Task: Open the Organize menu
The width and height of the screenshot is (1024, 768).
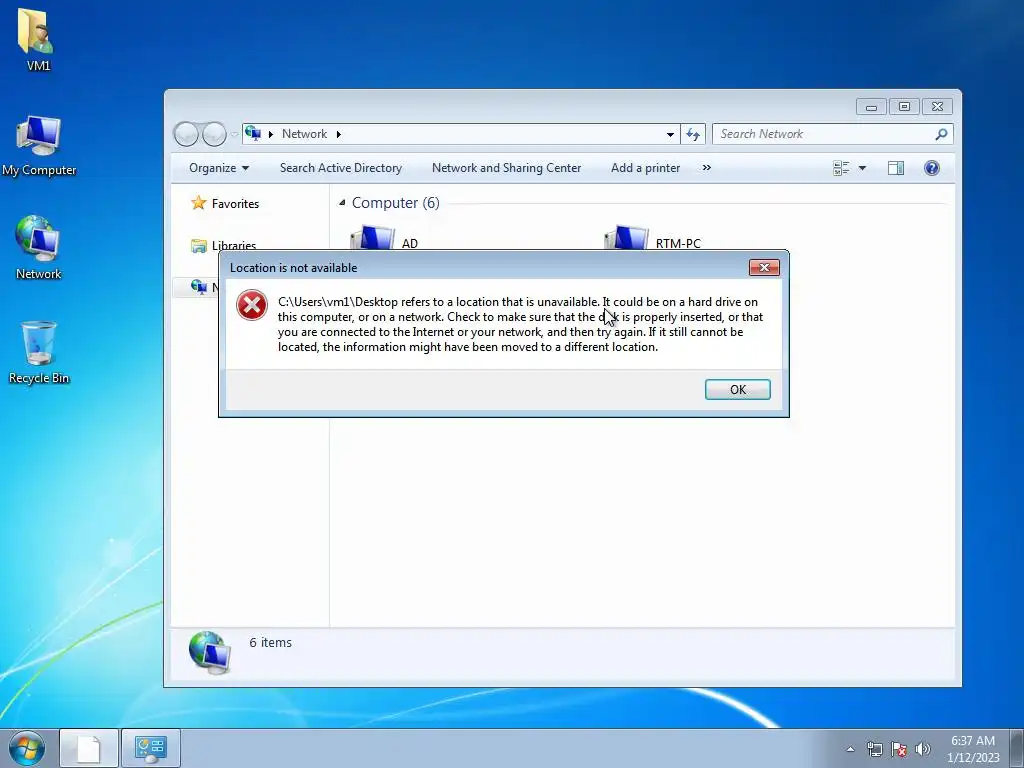Action: (x=219, y=168)
